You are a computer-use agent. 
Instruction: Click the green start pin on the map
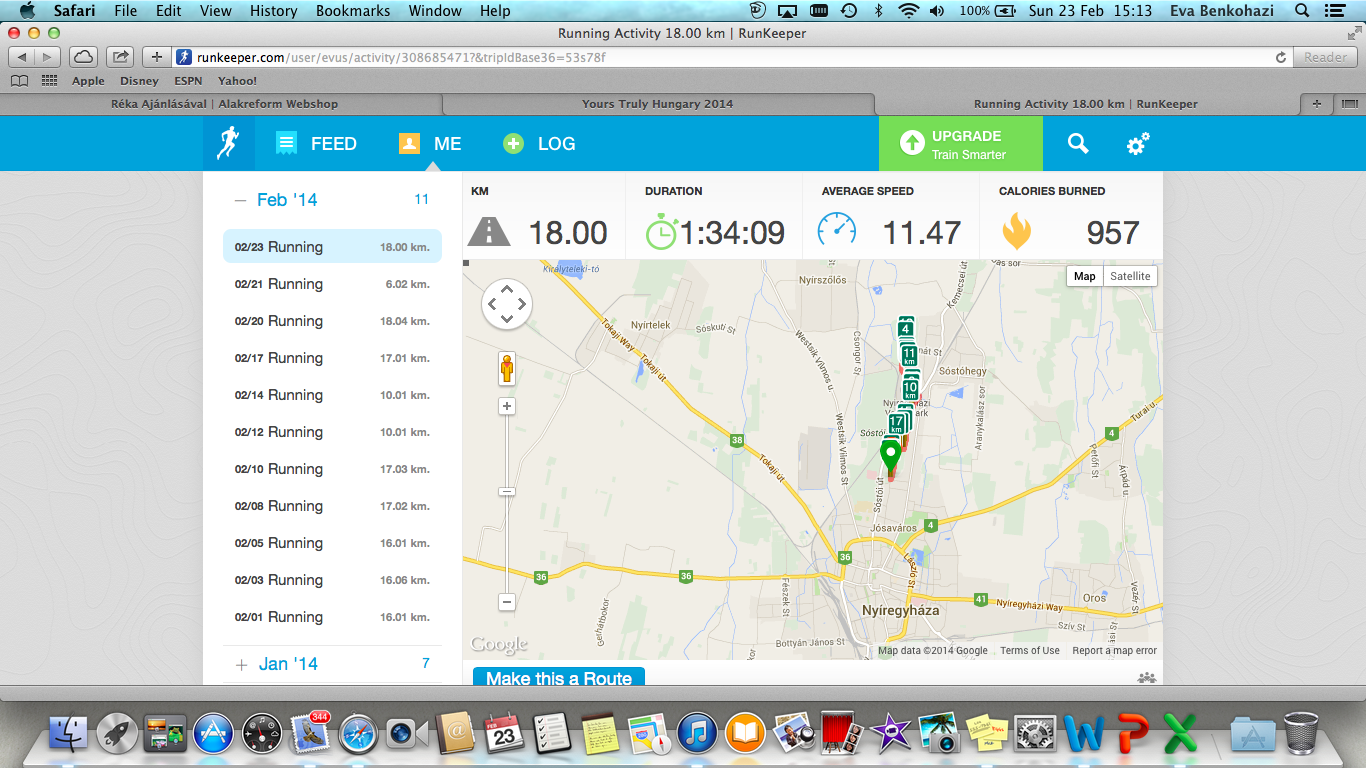889,457
